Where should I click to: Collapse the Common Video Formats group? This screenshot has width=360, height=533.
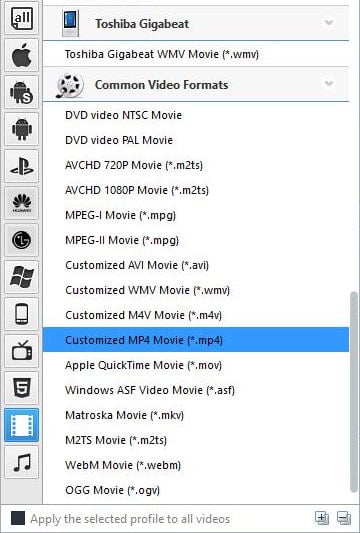point(328,84)
